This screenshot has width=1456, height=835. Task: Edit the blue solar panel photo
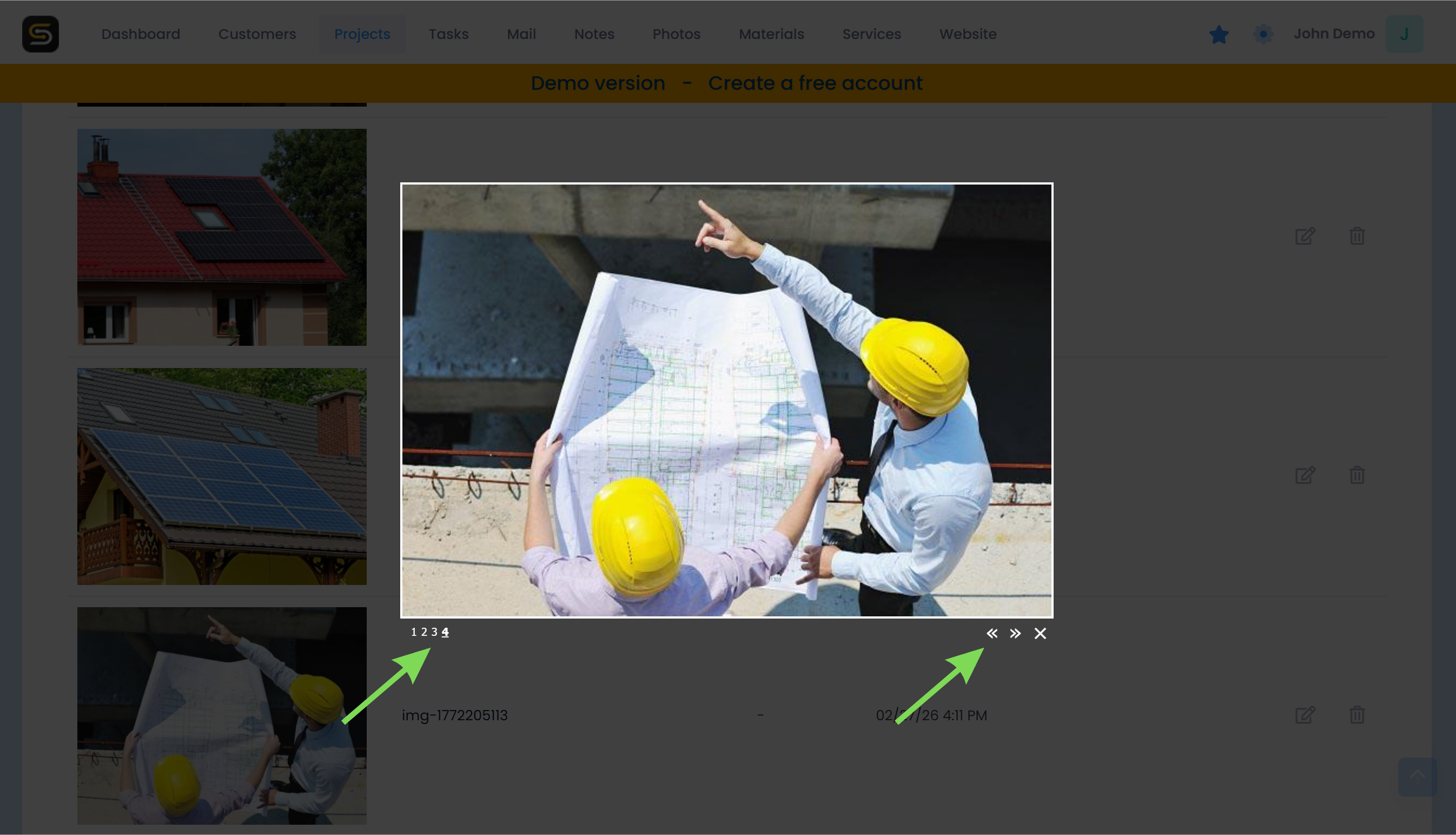(1305, 476)
